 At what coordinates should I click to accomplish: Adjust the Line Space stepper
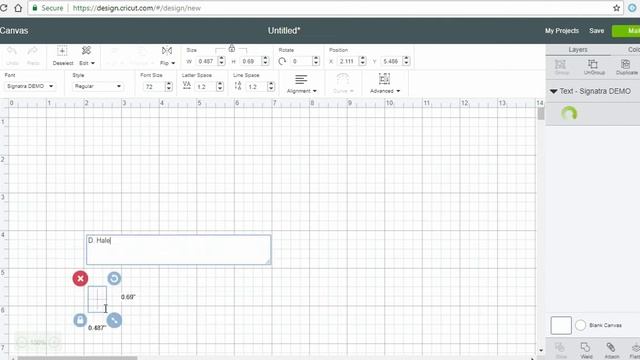[x=271, y=87]
